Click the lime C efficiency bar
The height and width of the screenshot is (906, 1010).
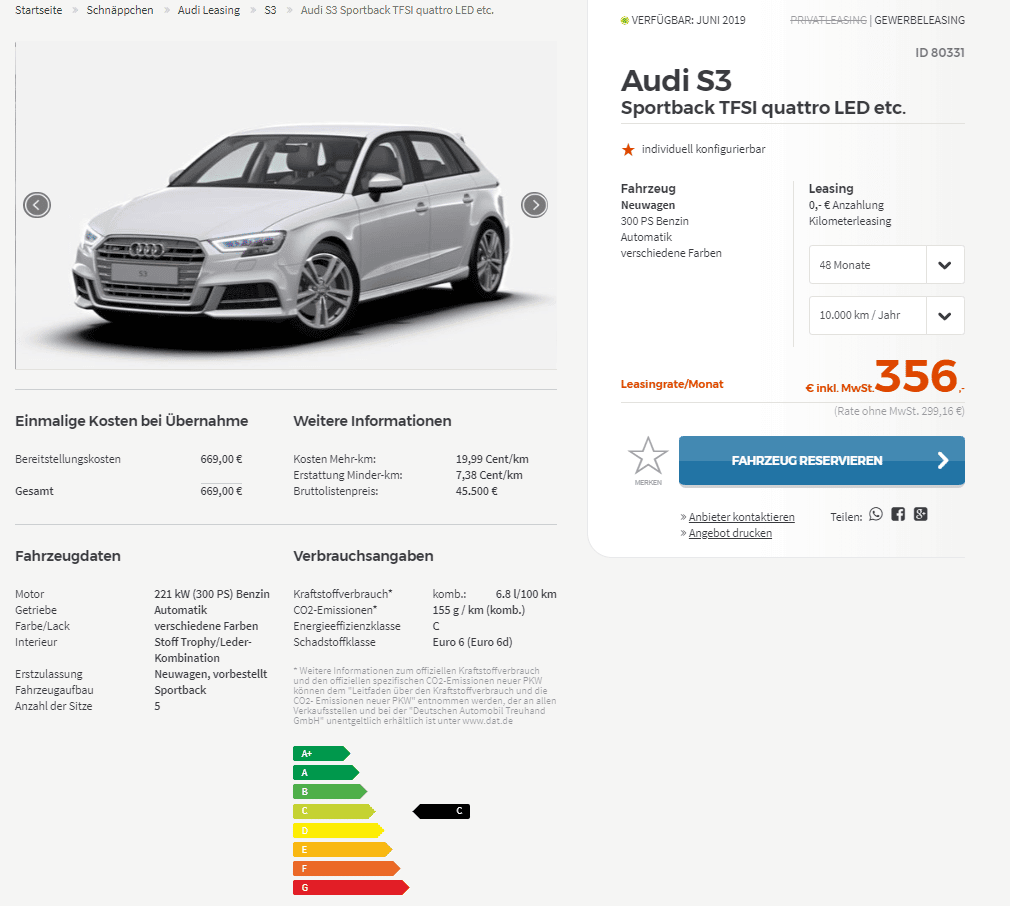point(334,811)
